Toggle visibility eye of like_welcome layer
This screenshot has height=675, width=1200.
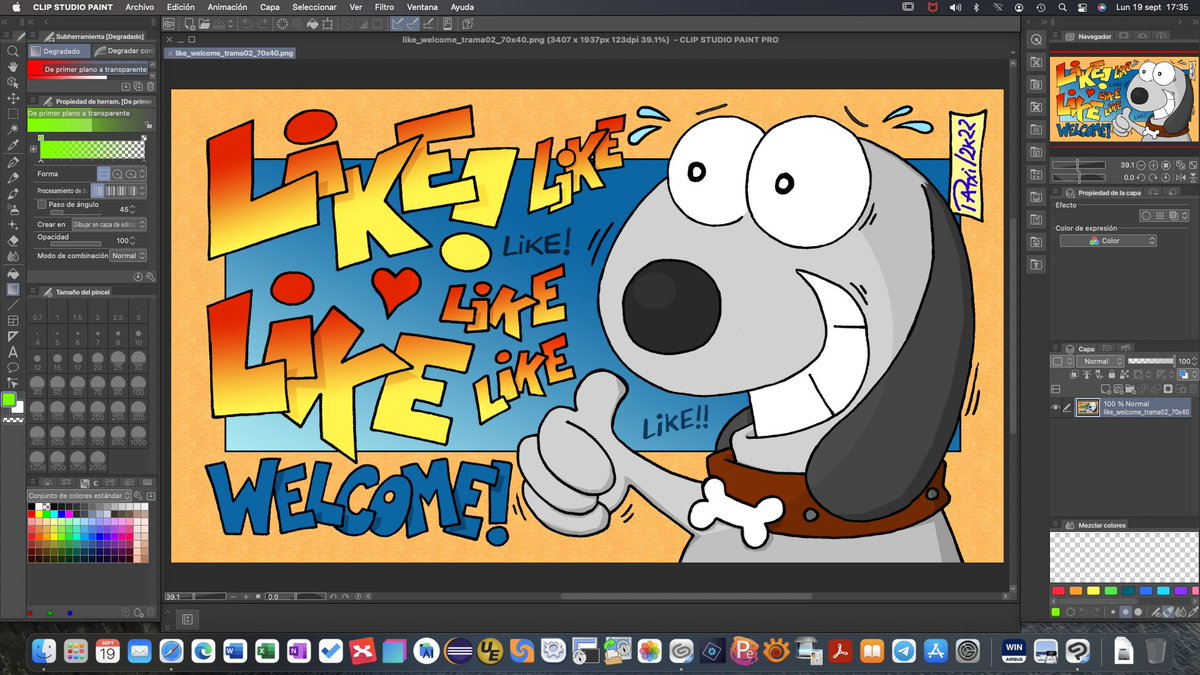pyautogui.click(x=1055, y=407)
